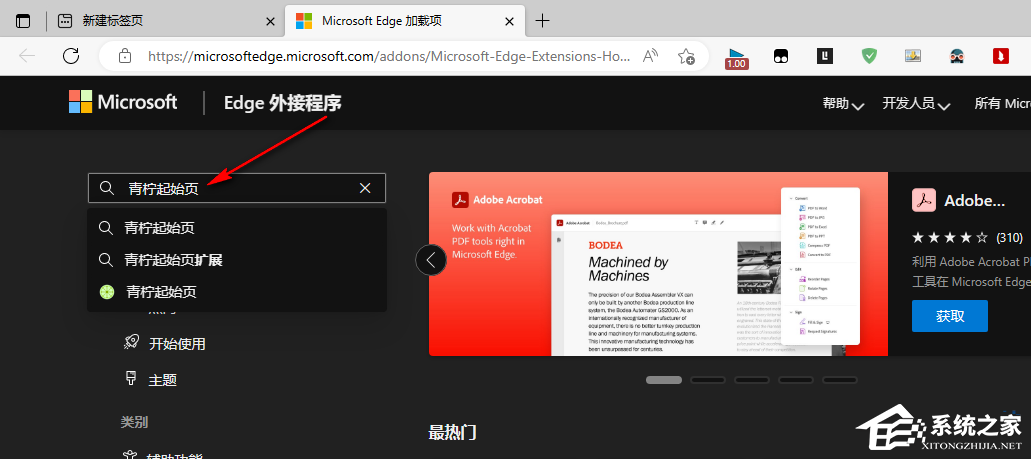Expand the 开发人员 dropdown menu
The height and width of the screenshot is (459, 1031).
915,103
